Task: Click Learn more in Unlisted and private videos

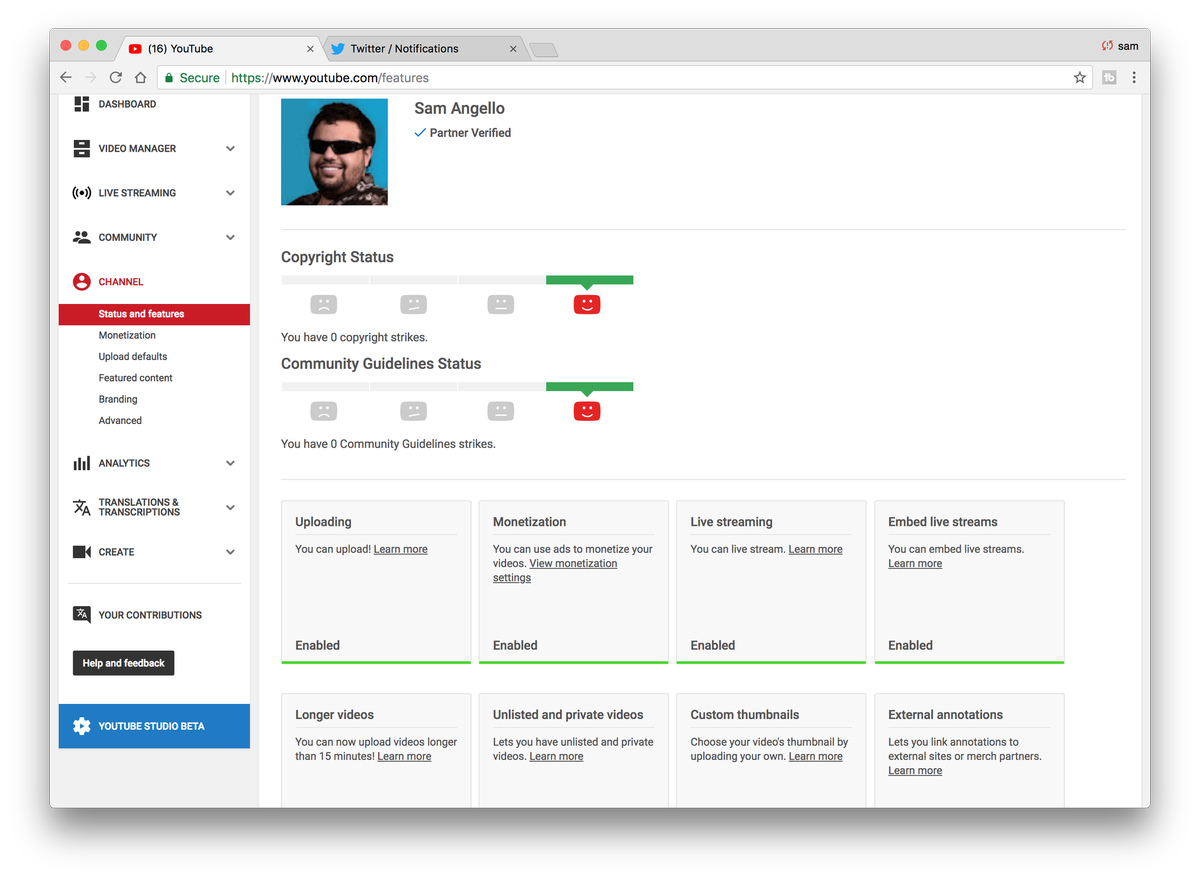Action: [x=556, y=756]
